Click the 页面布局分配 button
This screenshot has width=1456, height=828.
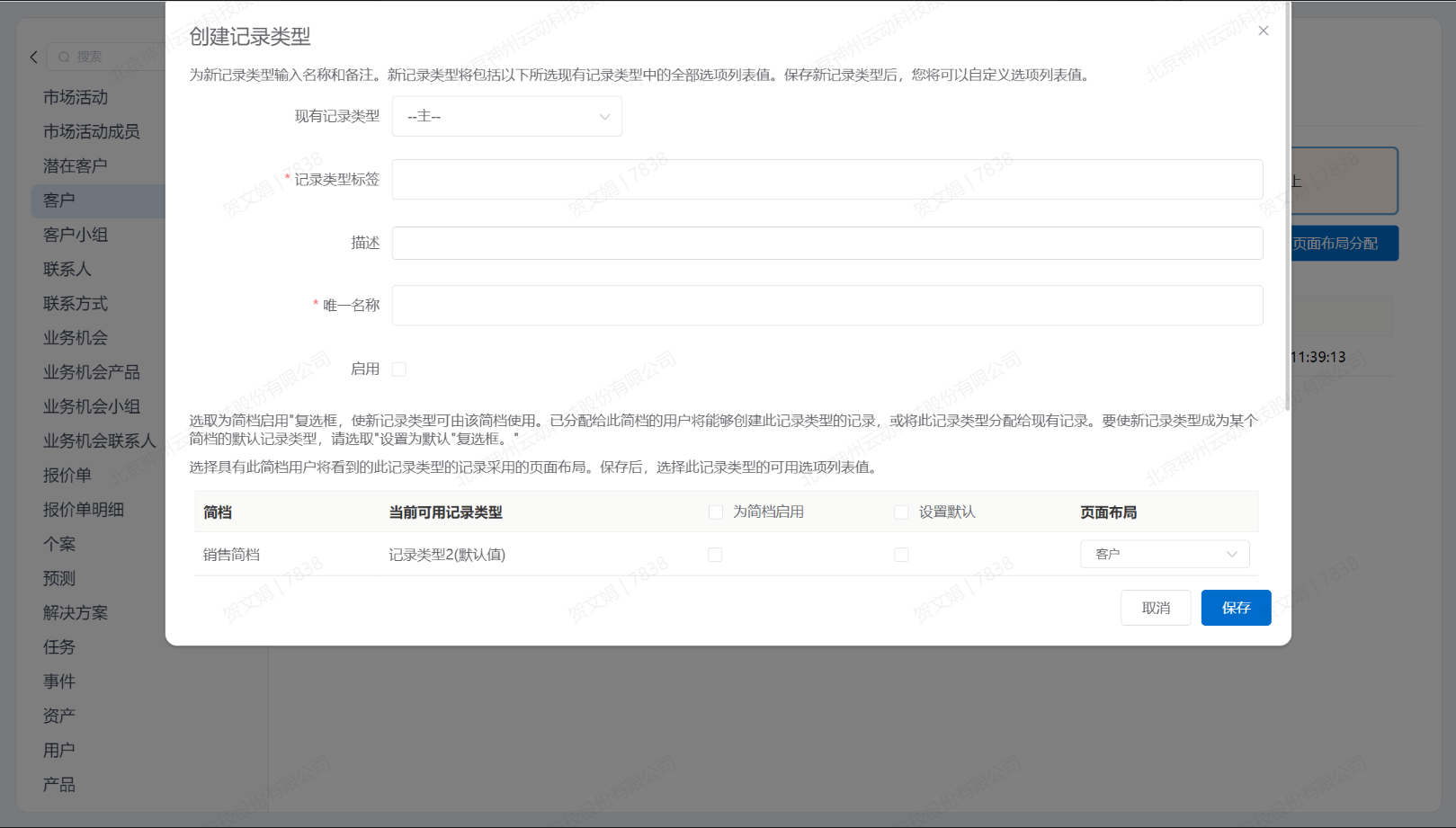[x=1343, y=244]
